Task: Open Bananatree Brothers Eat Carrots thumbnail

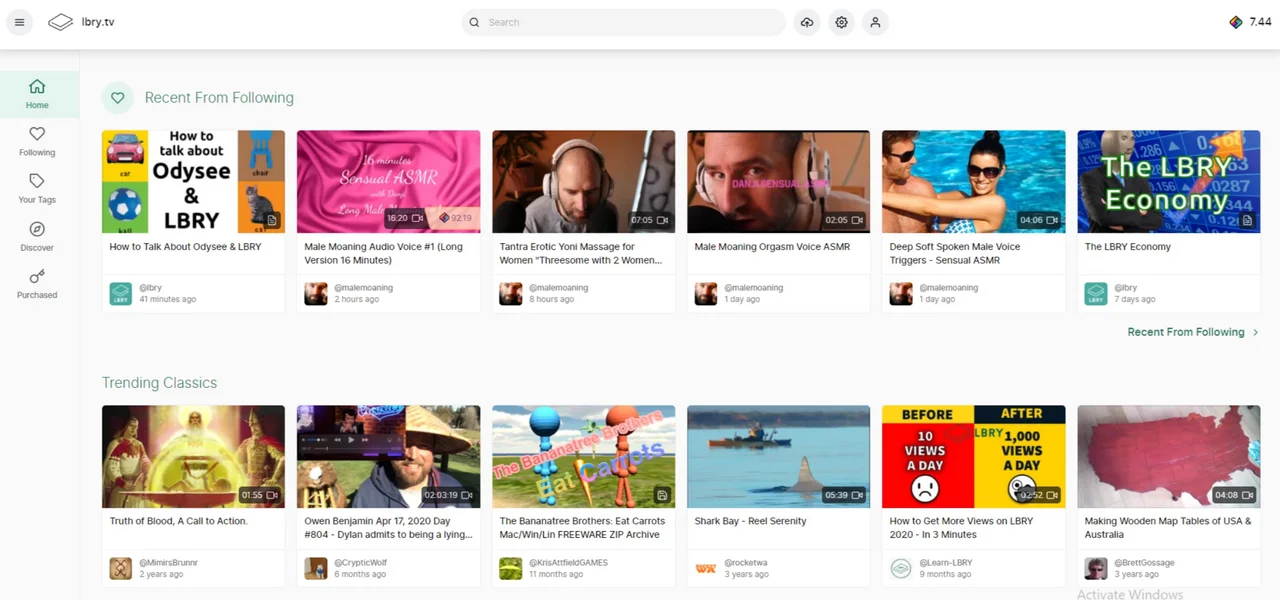Action: (583, 456)
